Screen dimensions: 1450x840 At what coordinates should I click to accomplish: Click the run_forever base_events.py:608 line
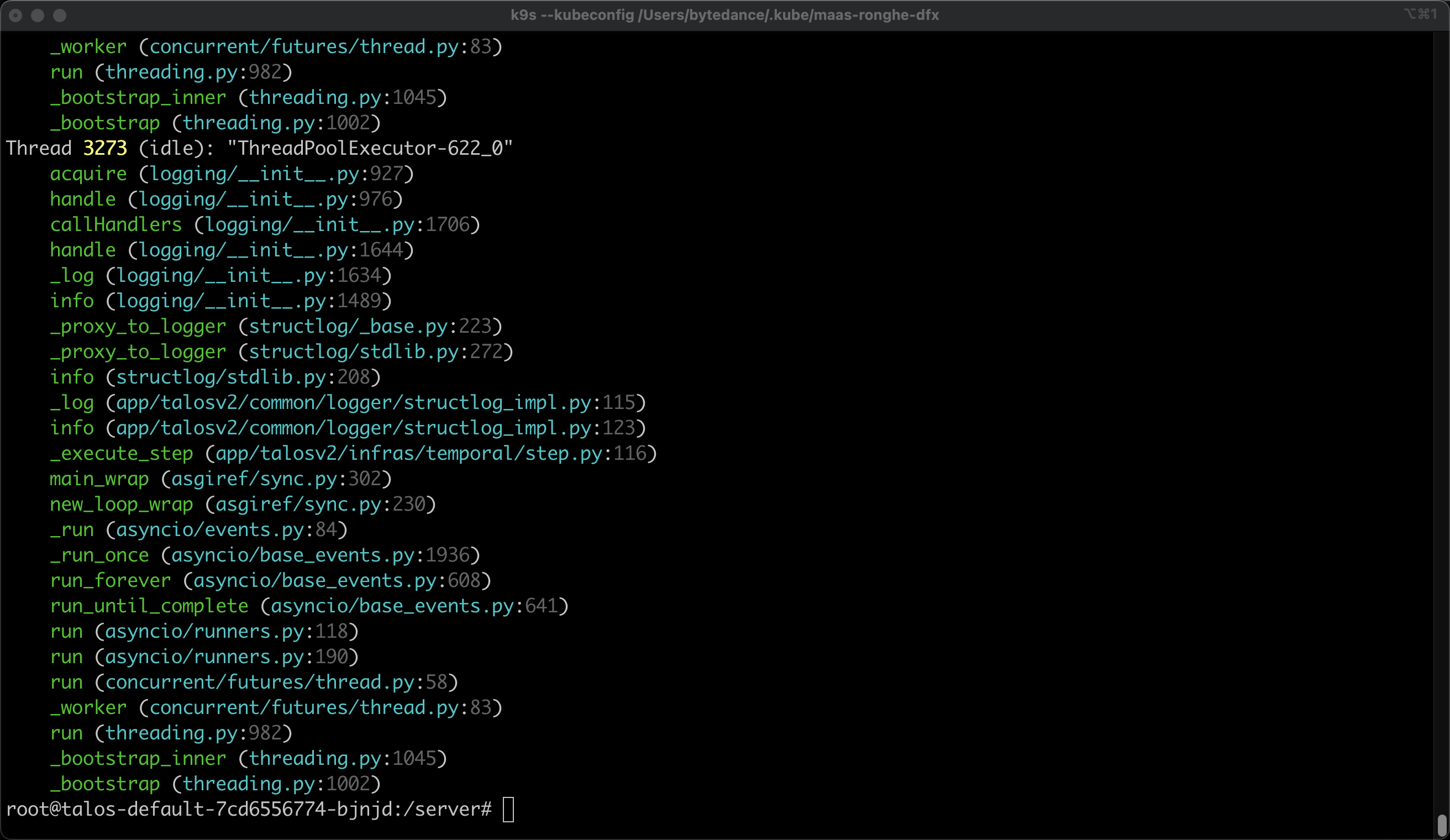pyautogui.click(x=270, y=580)
